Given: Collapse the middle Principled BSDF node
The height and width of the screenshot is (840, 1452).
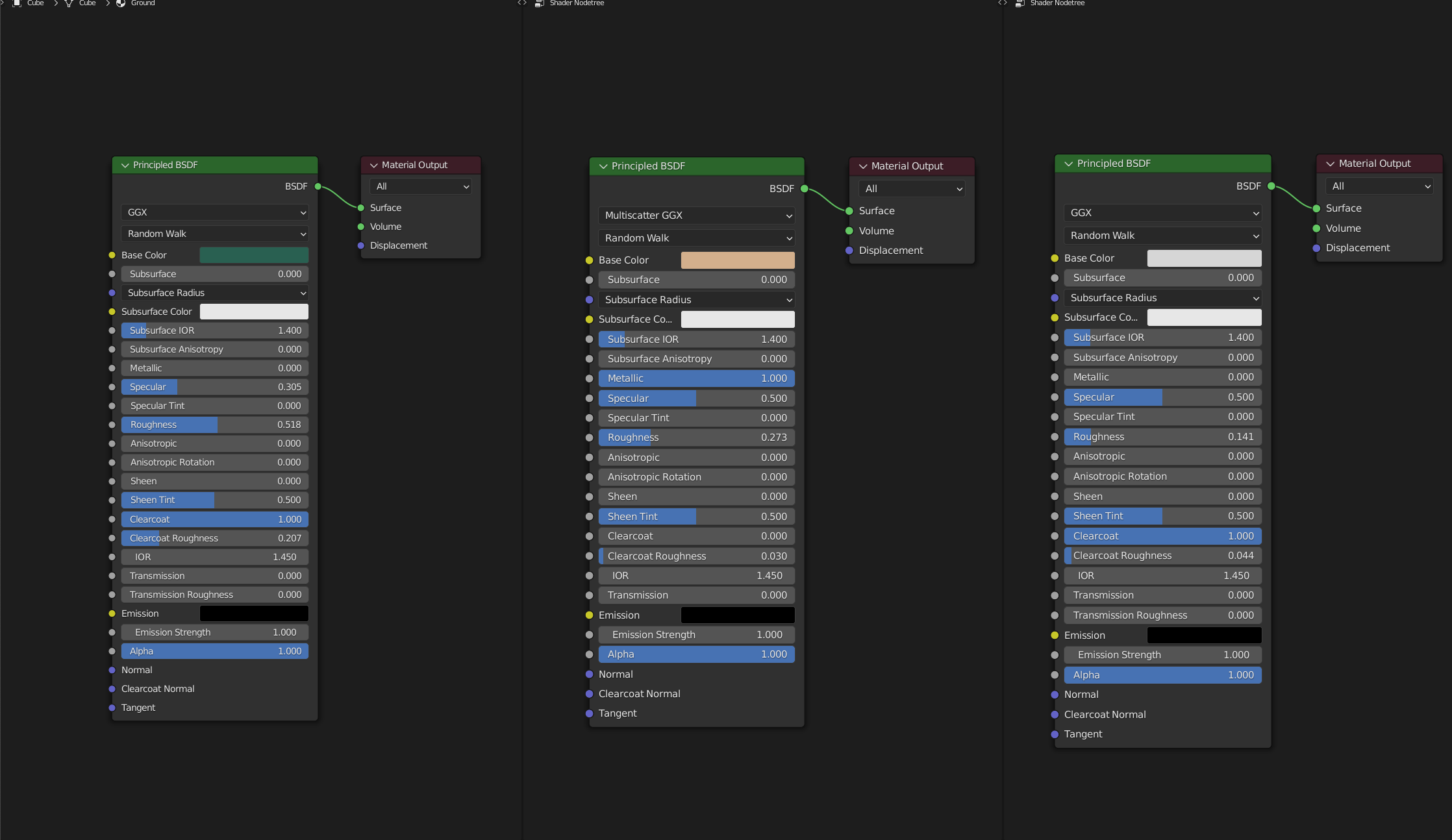Looking at the screenshot, I should (x=603, y=167).
